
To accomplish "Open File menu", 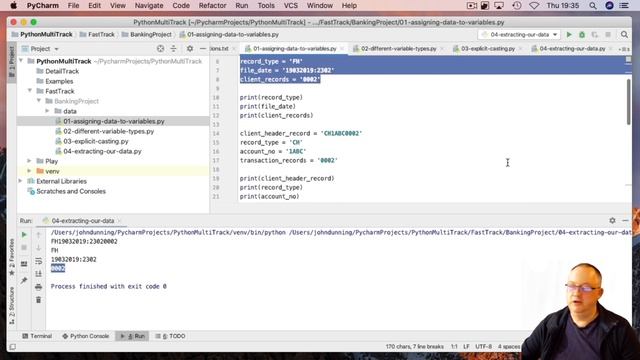I will click(x=73, y=6).
